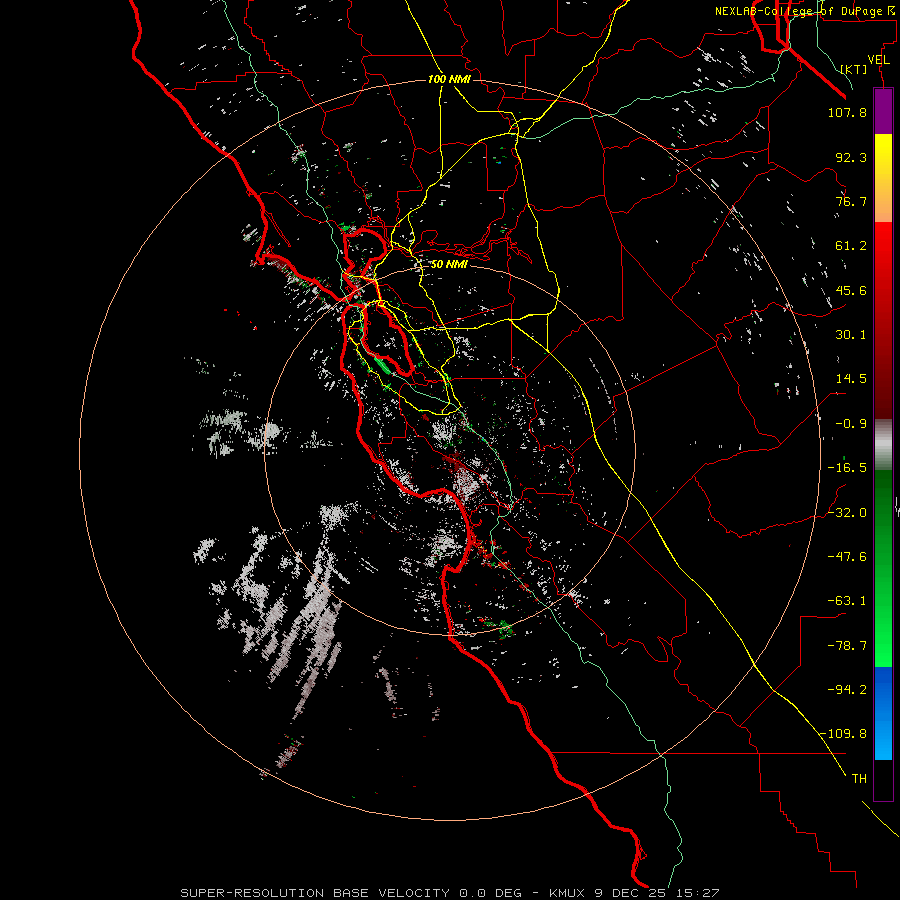
Task: Click the -109.8 legend value
Action: click(x=844, y=734)
